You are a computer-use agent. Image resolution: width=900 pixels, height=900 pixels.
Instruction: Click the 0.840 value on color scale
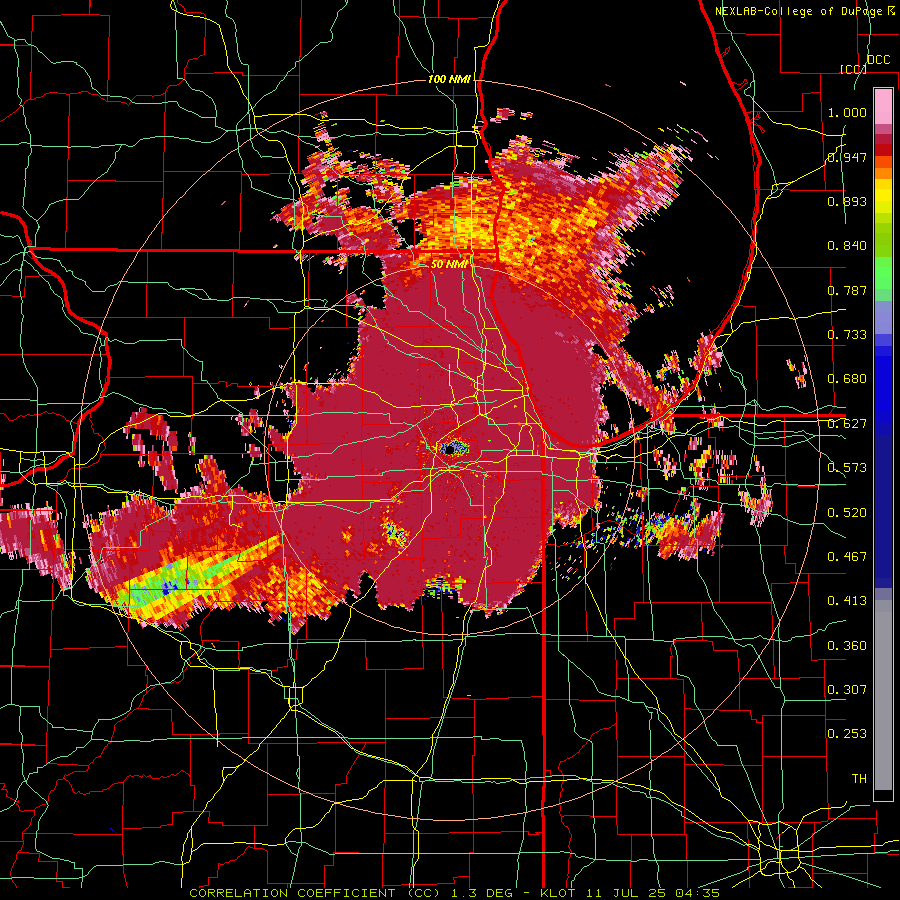(847, 246)
